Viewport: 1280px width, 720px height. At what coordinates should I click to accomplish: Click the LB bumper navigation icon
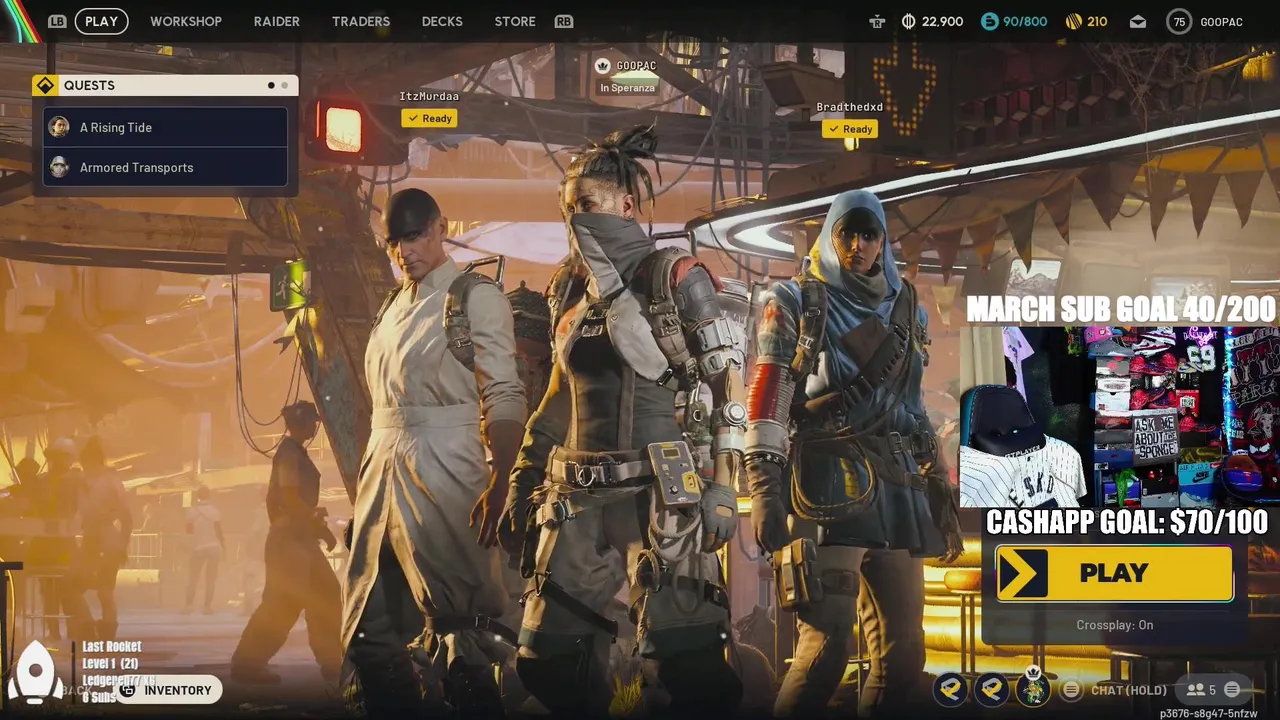57,21
